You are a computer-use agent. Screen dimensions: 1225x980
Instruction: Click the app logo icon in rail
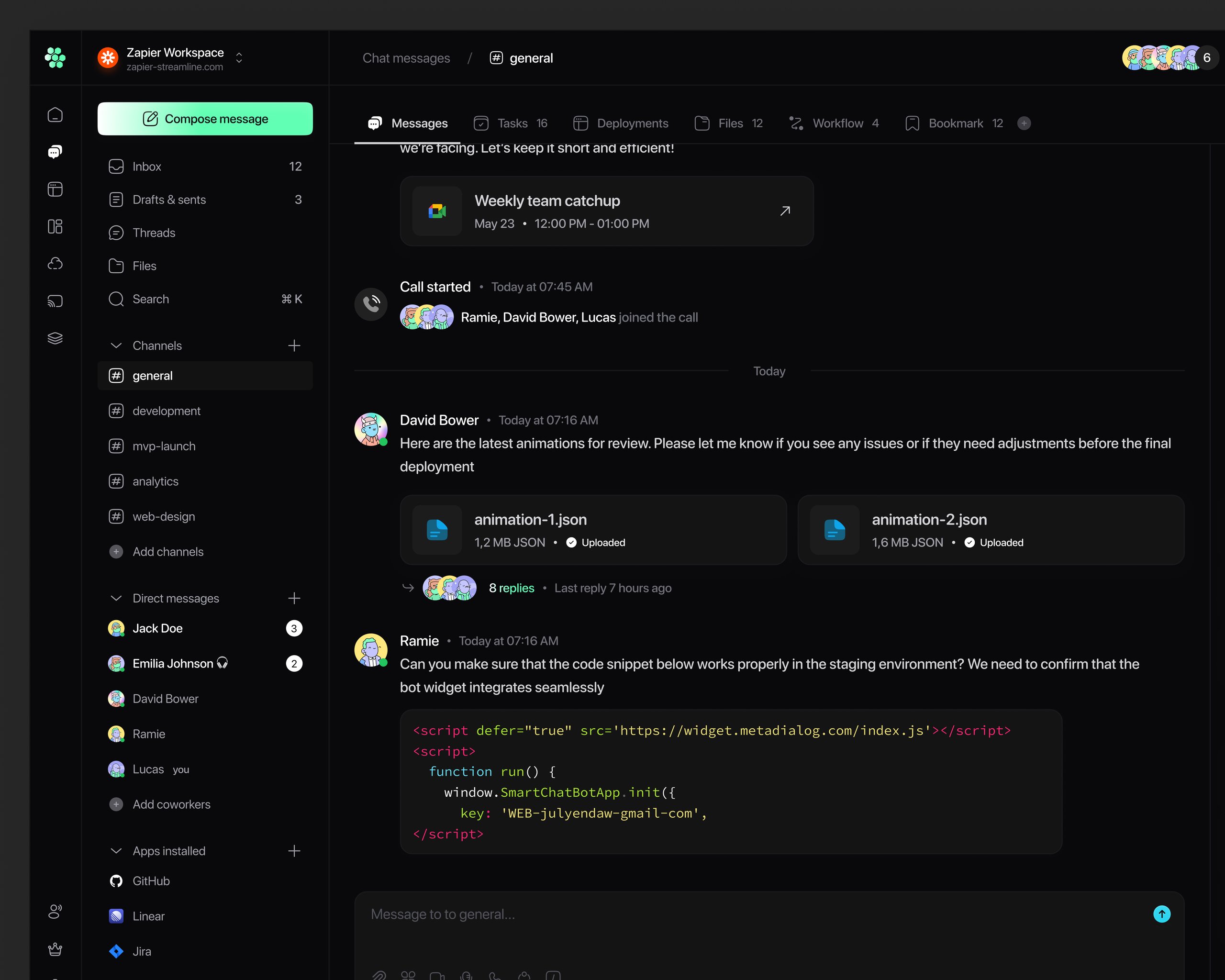coord(55,57)
